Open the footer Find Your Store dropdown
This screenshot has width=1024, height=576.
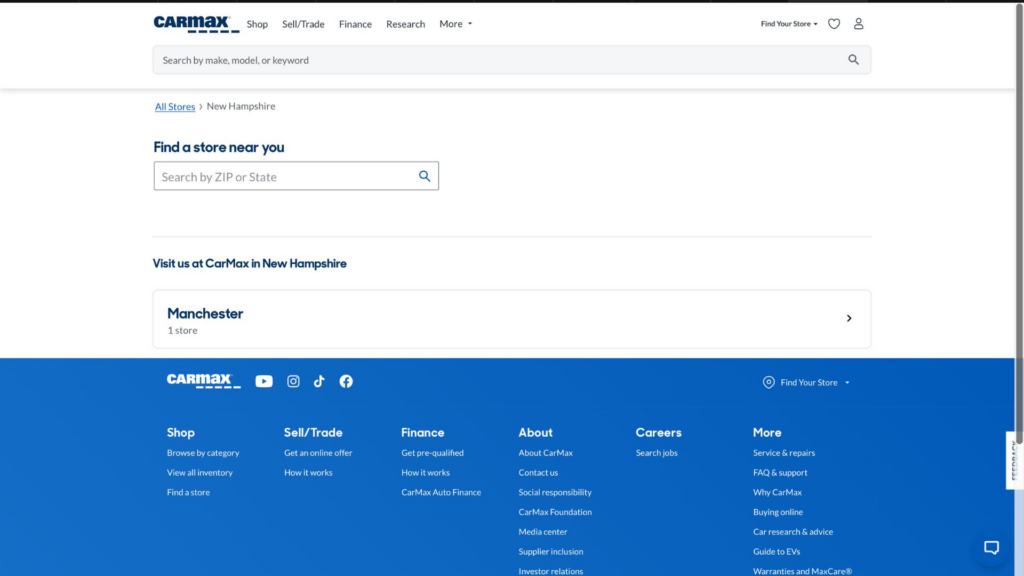814,383
